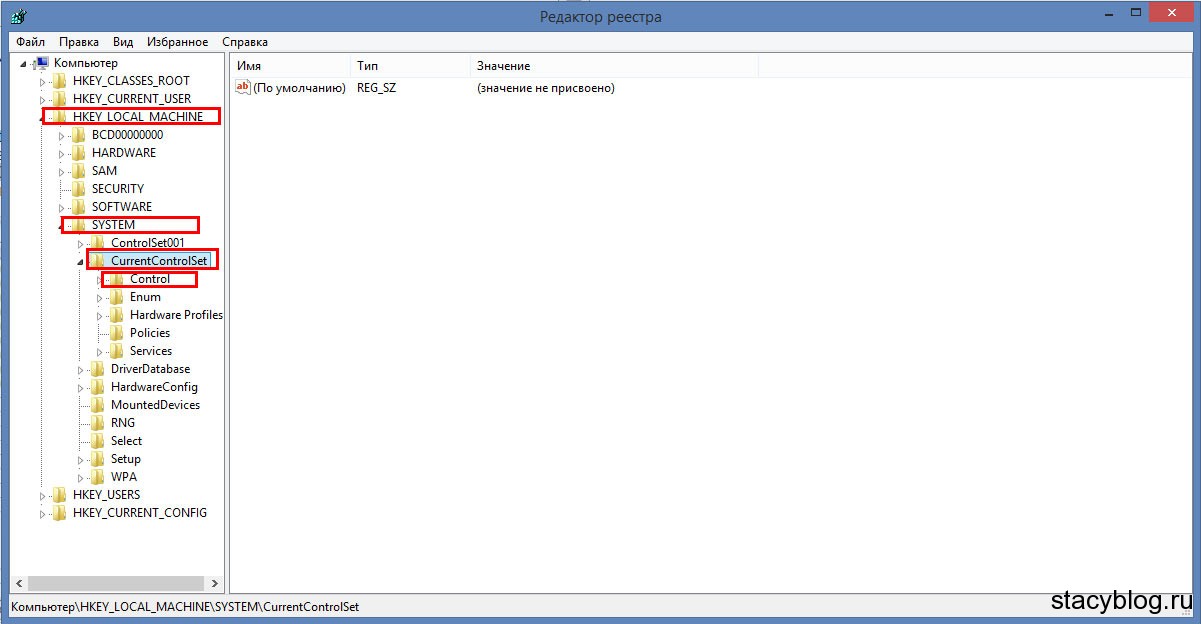The height and width of the screenshot is (624, 1201).
Task: Expand the HARDWARE node arrow
Action: click(61, 153)
